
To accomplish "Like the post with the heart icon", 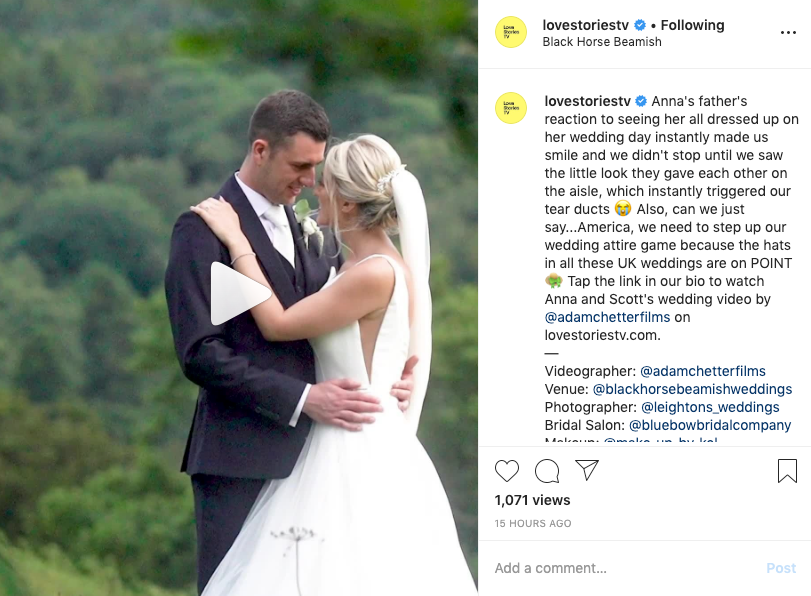I will pos(507,471).
